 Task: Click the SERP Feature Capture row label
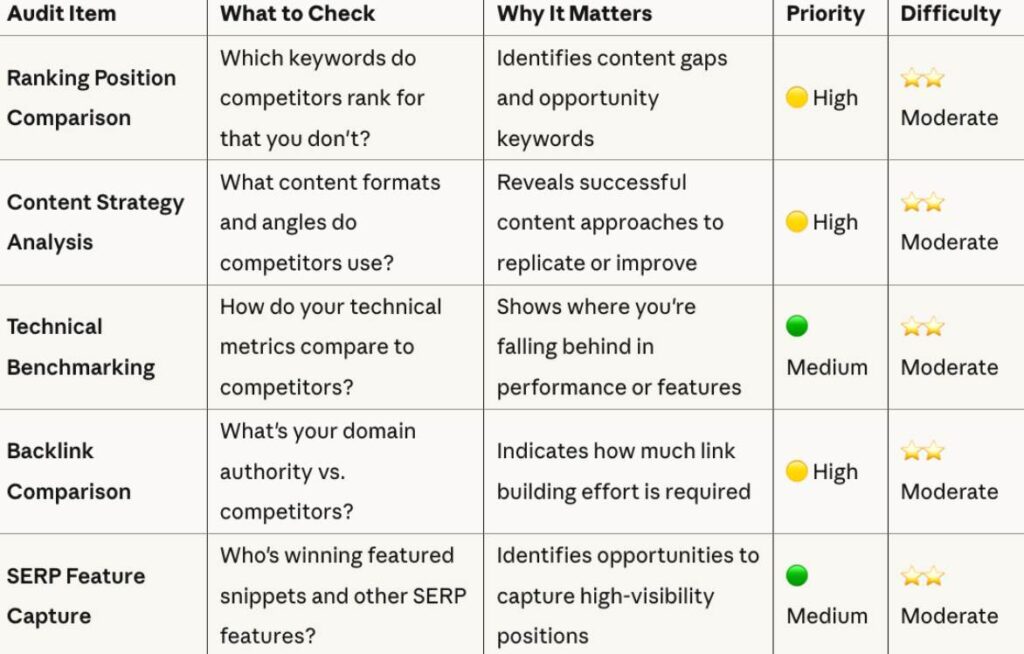(x=76, y=596)
